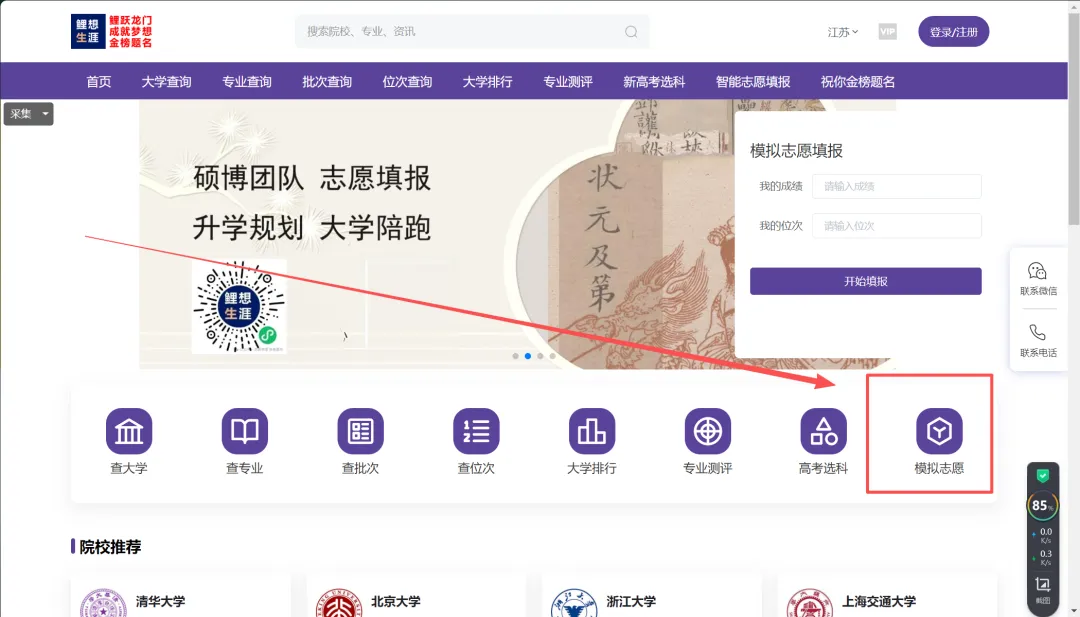Open the 模拟志愿 cube icon
Image resolution: width=1080 pixels, height=617 pixels.
(x=939, y=431)
